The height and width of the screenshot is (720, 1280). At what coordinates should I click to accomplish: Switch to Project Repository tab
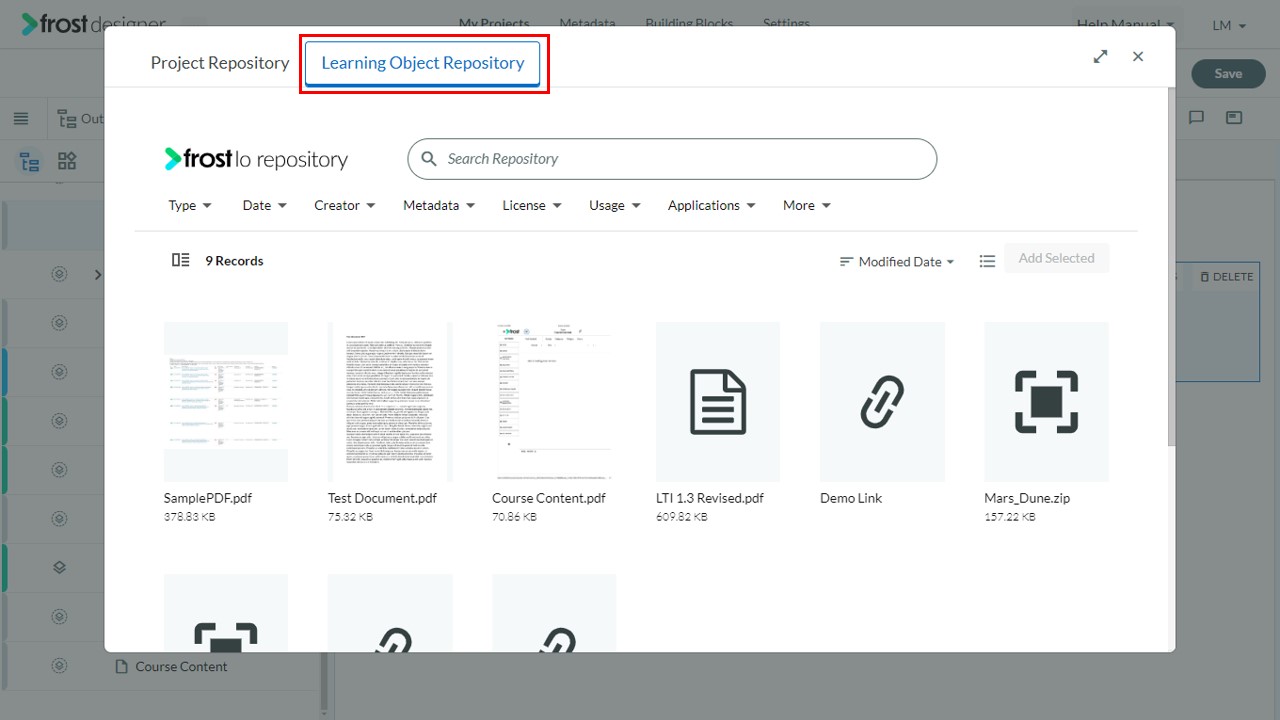(220, 63)
